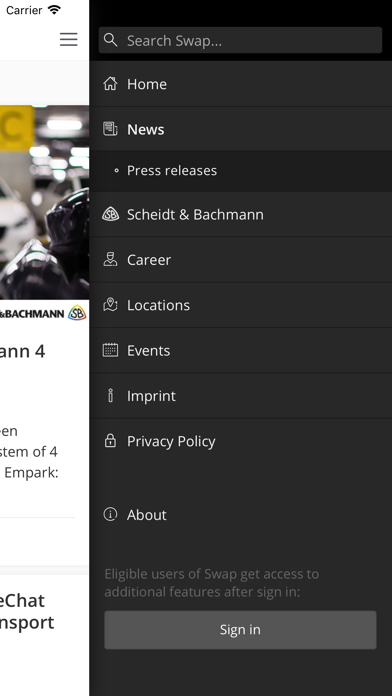The height and width of the screenshot is (696, 392).
Task: Focus the Search Swap input field
Action: coord(240,40)
